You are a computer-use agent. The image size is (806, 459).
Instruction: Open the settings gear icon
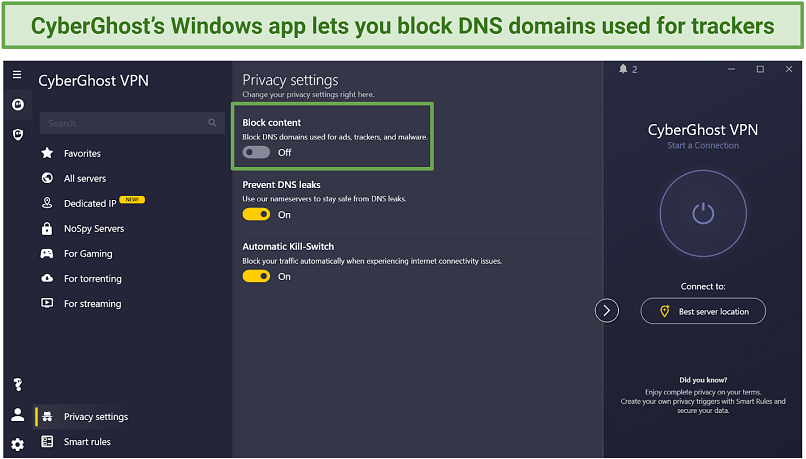coord(17,444)
